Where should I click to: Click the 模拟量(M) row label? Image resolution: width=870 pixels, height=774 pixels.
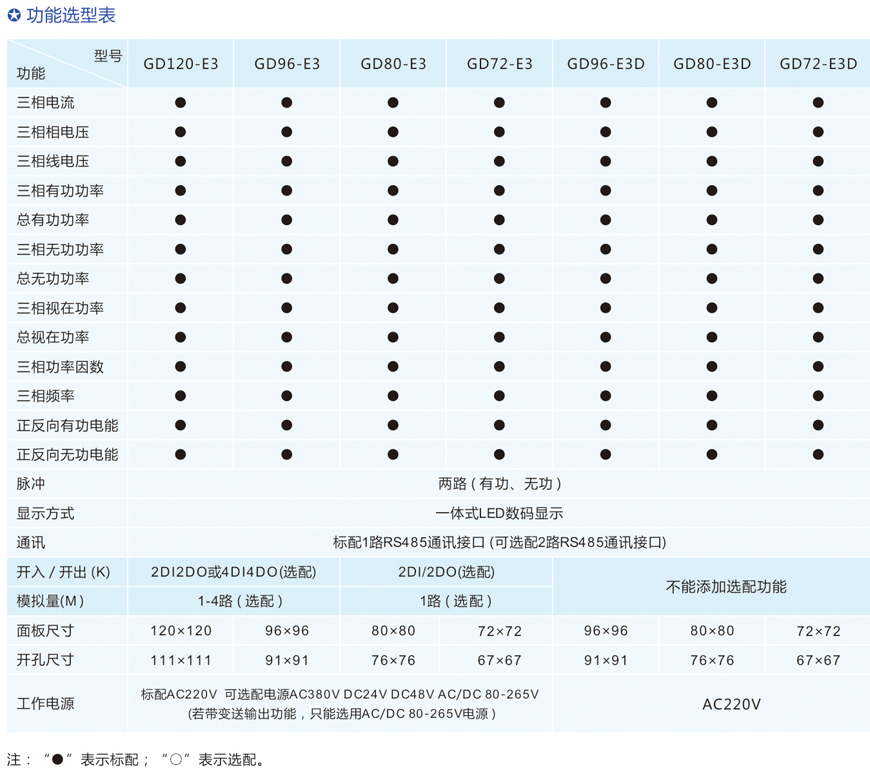click(50, 601)
